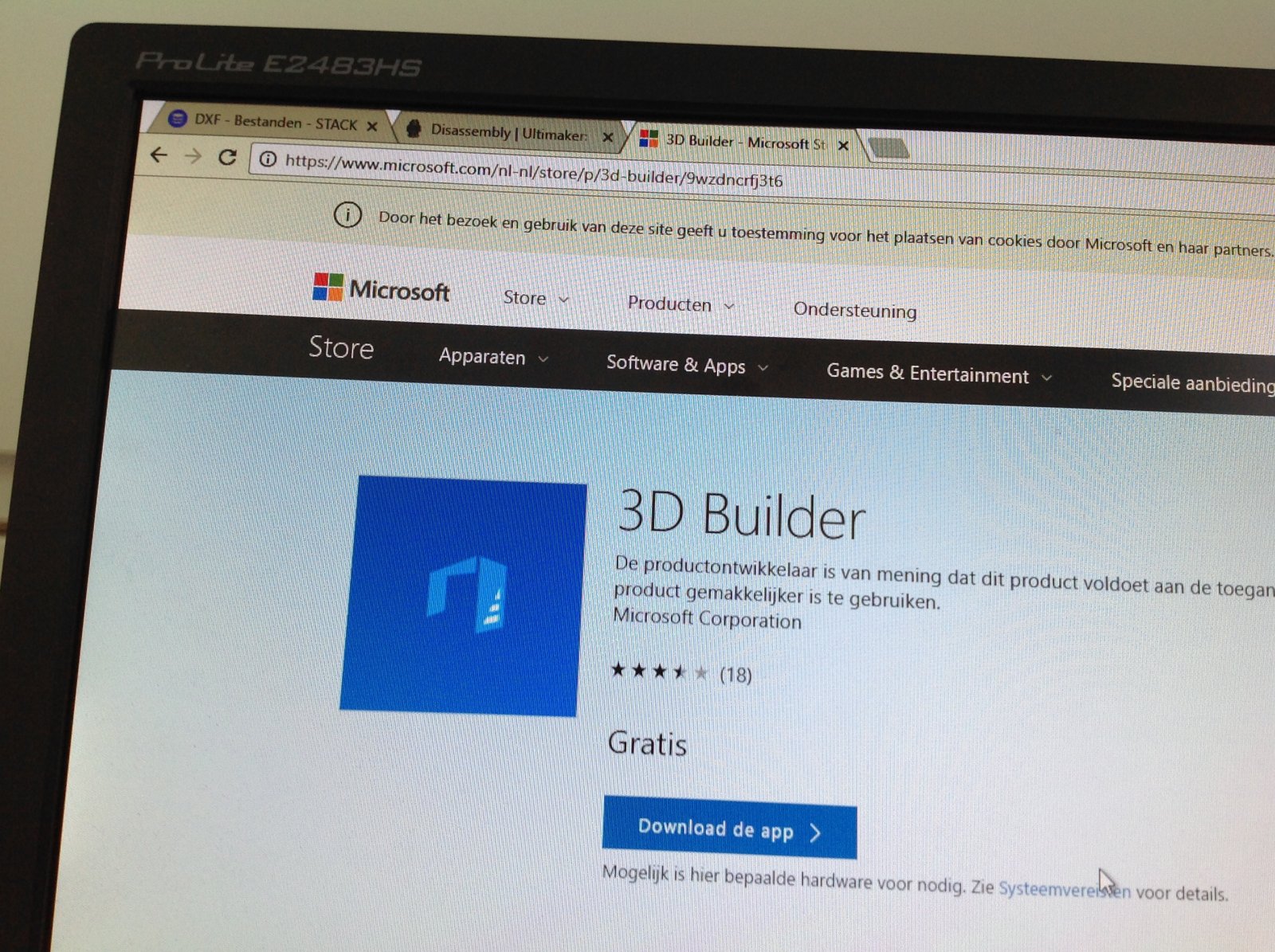The height and width of the screenshot is (952, 1275).
Task: Close the DXF - Bestanden tab
Action: [371, 126]
